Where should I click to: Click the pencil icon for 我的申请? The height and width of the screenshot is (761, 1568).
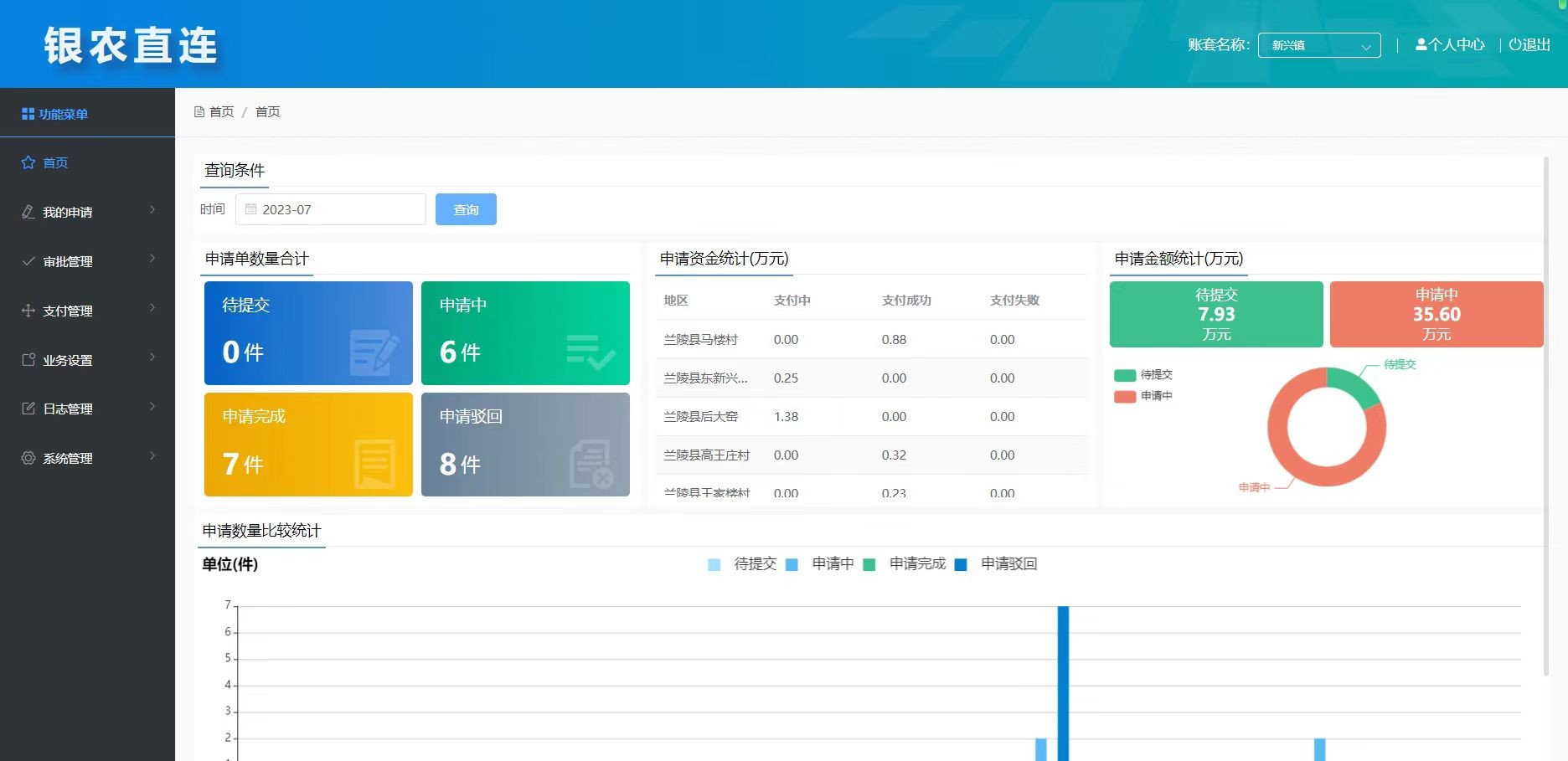coord(28,212)
